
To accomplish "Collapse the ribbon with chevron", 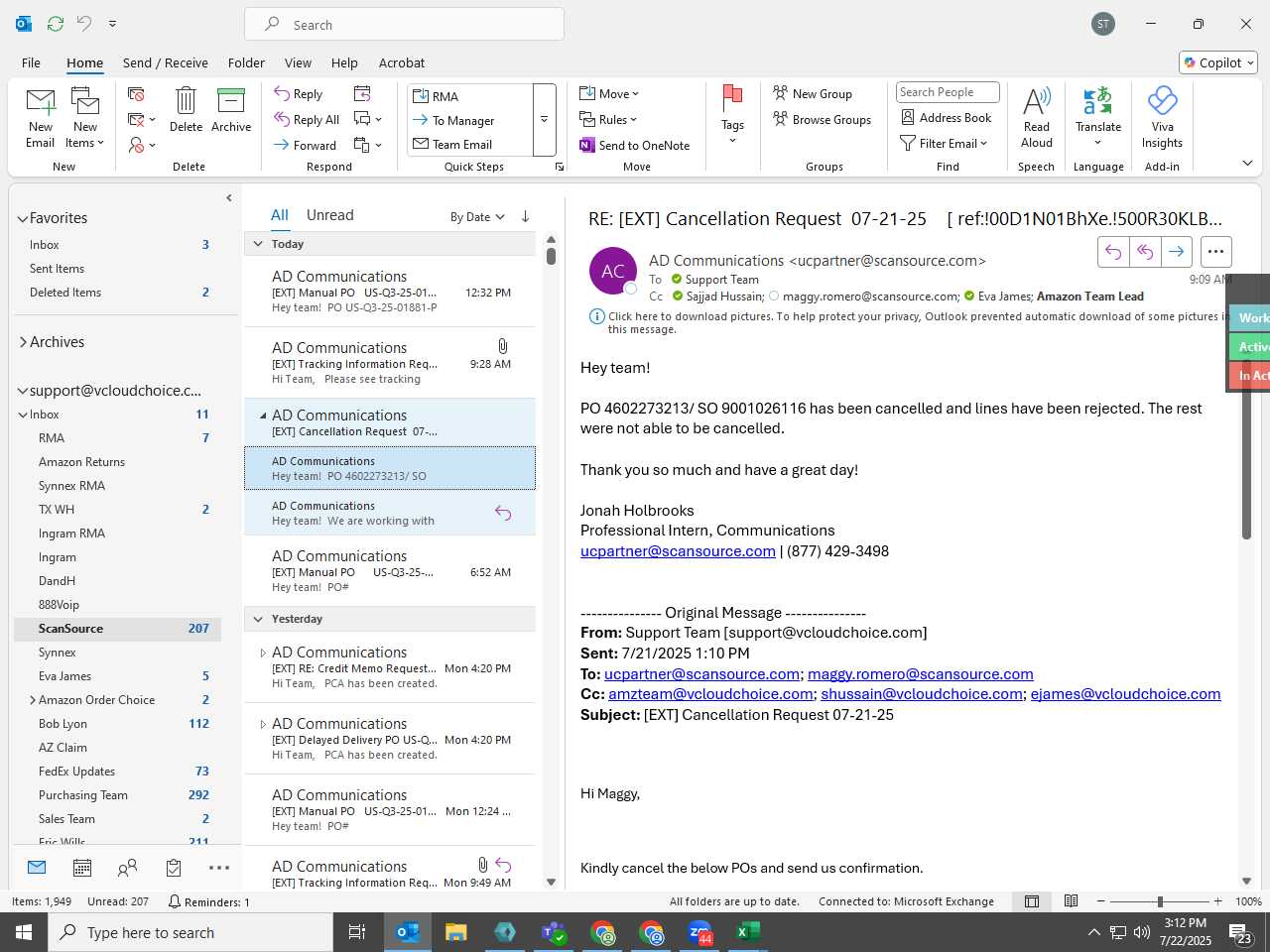I will (x=1247, y=164).
